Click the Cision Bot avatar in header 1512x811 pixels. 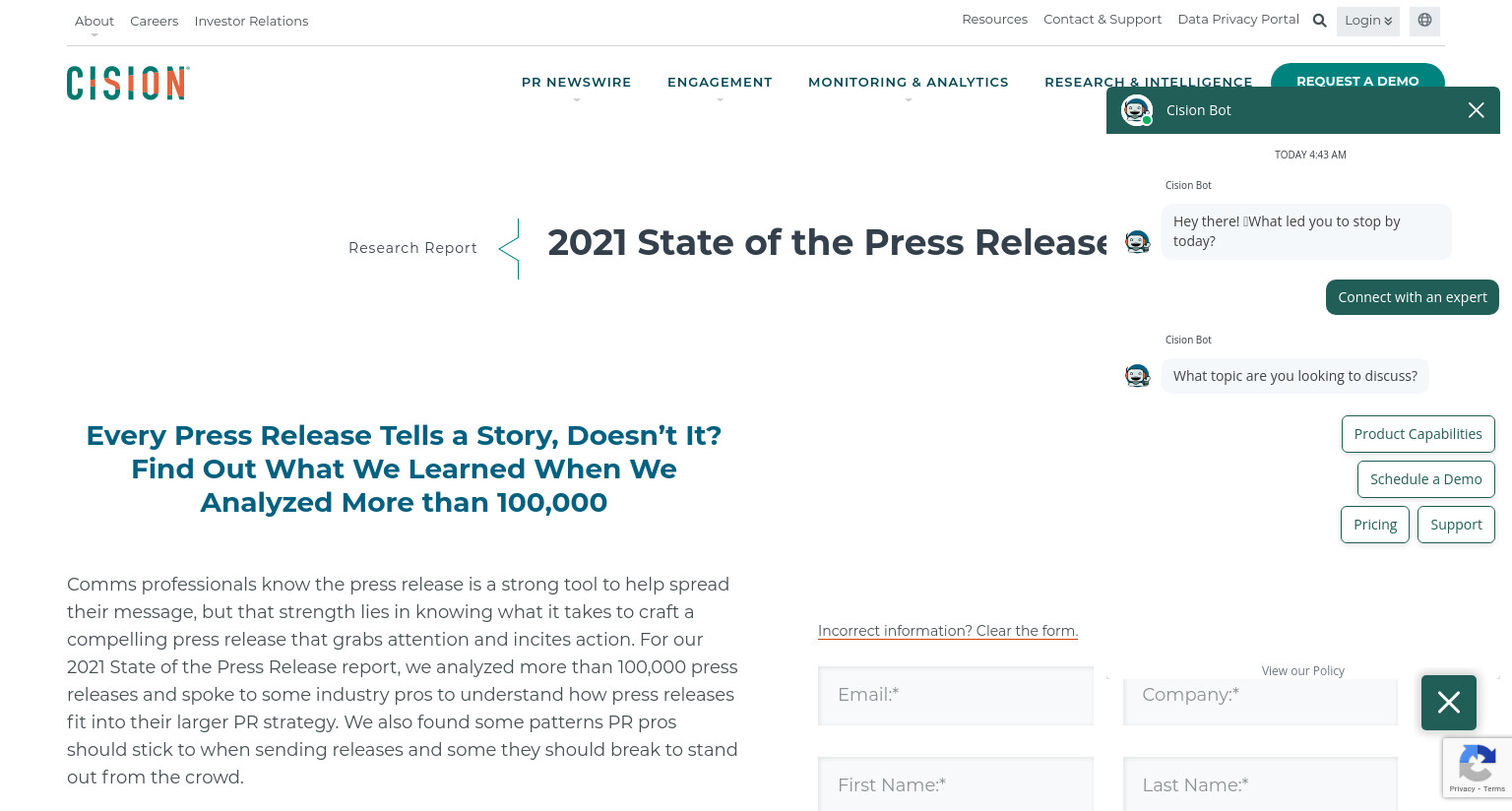coord(1137,110)
